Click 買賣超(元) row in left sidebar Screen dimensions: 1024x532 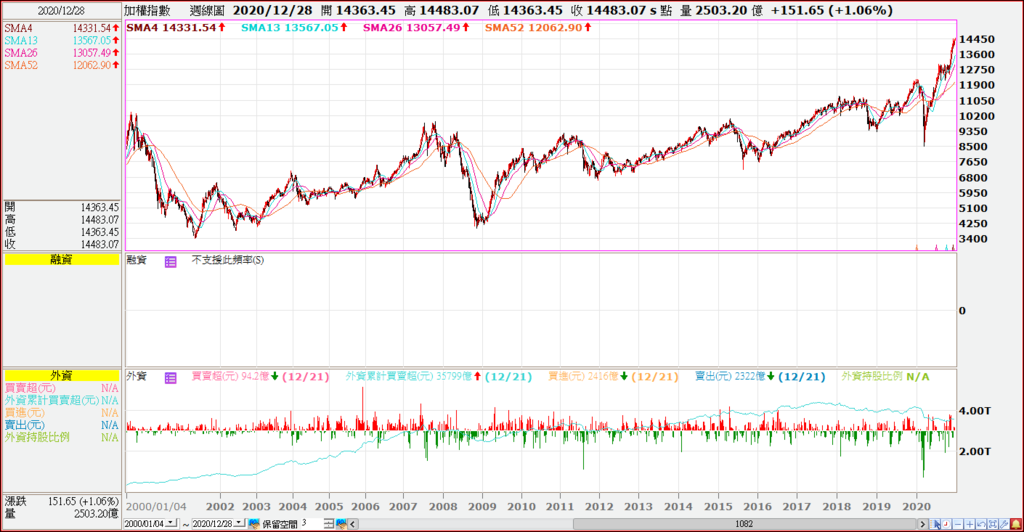click(x=61, y=388)
